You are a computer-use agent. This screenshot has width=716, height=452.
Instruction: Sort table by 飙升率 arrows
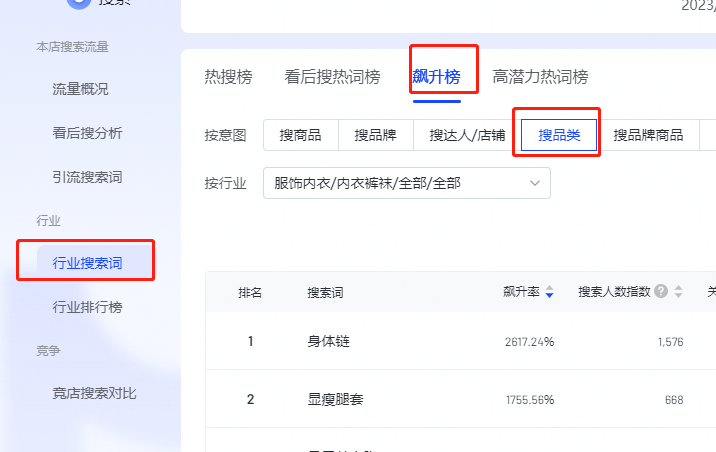tap(550, 292)
